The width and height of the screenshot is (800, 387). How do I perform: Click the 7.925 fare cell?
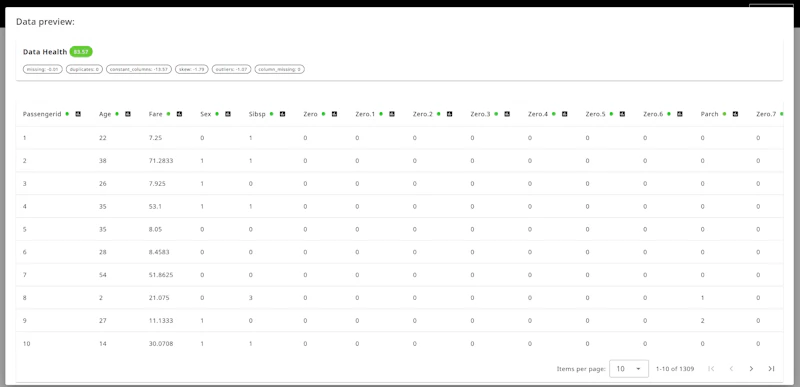(x=157, y=184)
